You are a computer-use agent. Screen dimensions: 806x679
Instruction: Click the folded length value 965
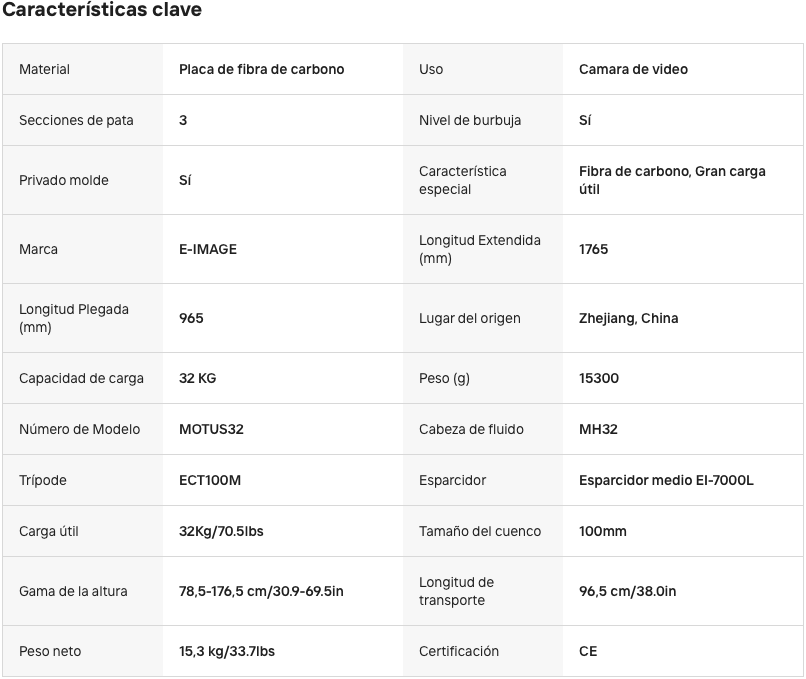point(191,318)
